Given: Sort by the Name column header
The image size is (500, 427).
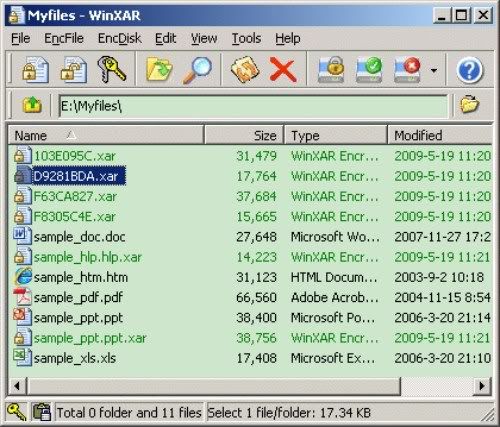Looking at the screenshot, I should click(106, 135).
